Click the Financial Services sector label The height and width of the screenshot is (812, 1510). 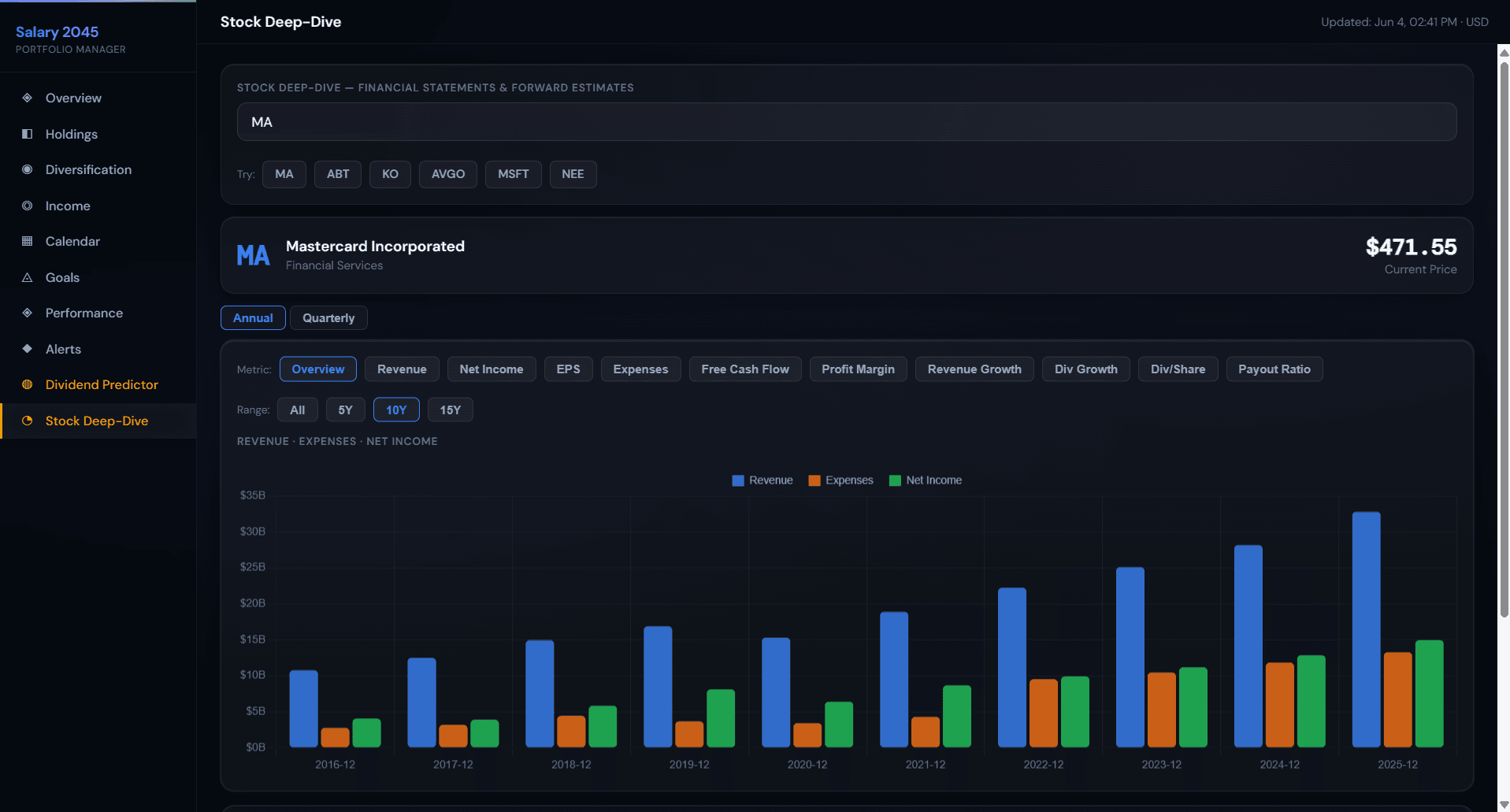pos(334,265)
